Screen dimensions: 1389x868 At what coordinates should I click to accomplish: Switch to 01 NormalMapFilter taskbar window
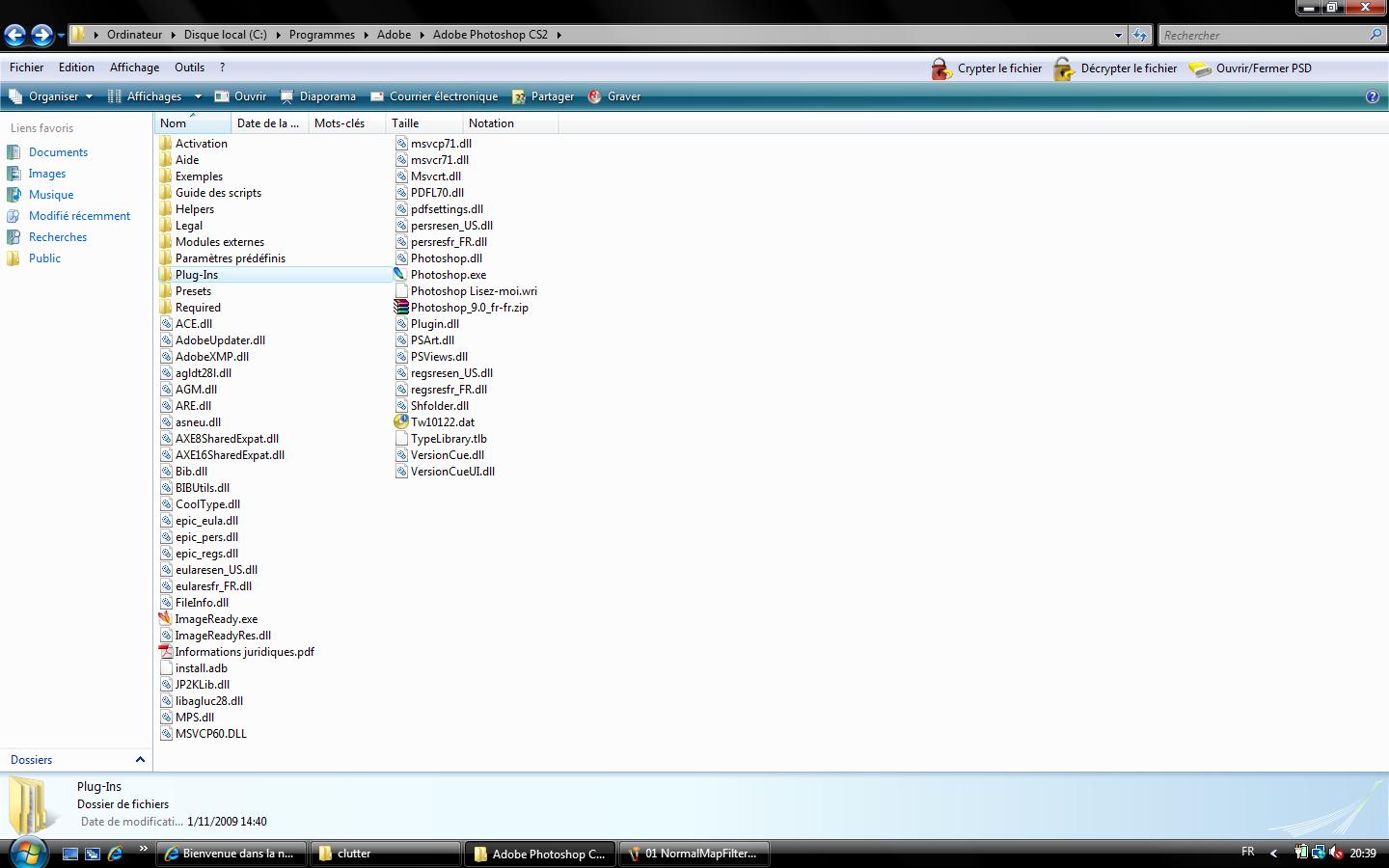pos(695,854)
